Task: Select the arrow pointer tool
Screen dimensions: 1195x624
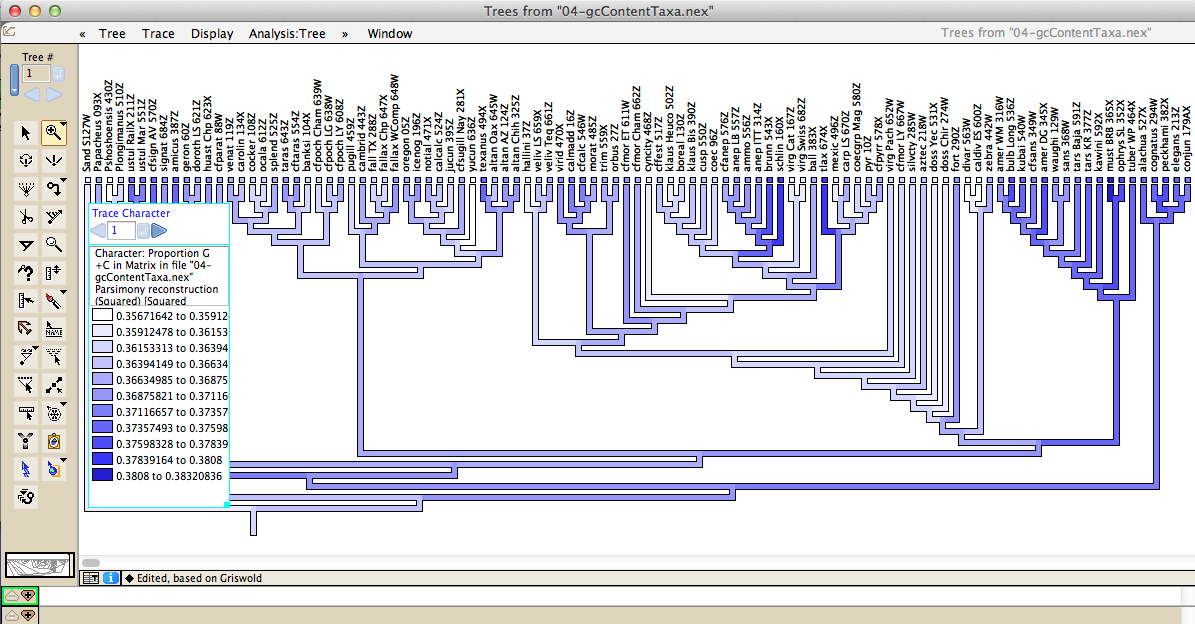Action: point(24,132)
